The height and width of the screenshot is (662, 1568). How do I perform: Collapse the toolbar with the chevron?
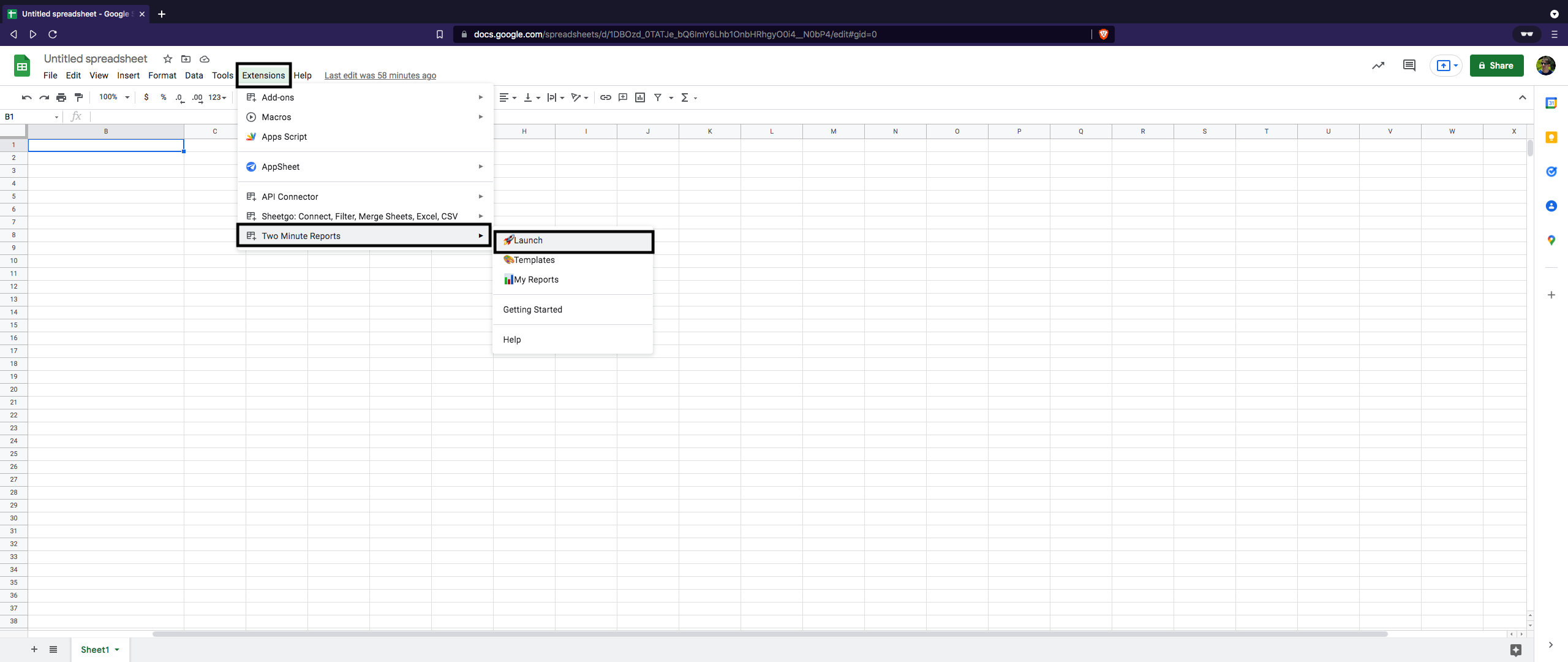click(1522, 97)
